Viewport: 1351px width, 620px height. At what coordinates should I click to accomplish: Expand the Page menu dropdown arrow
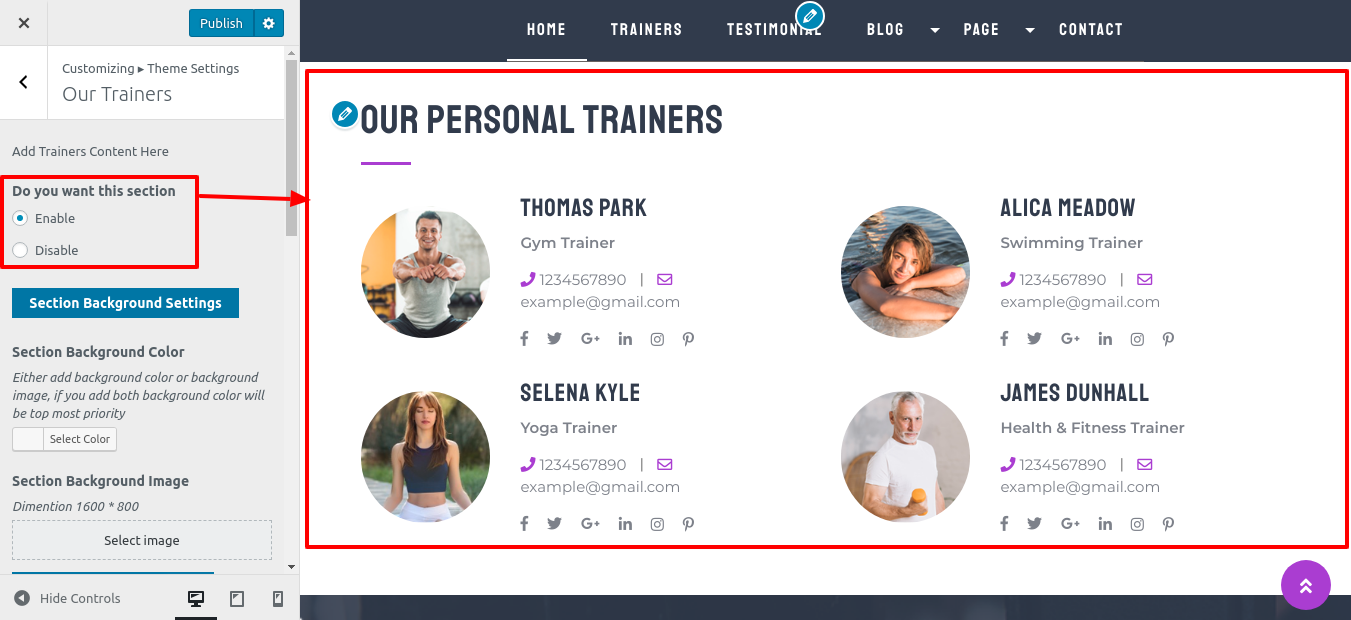1030,30
